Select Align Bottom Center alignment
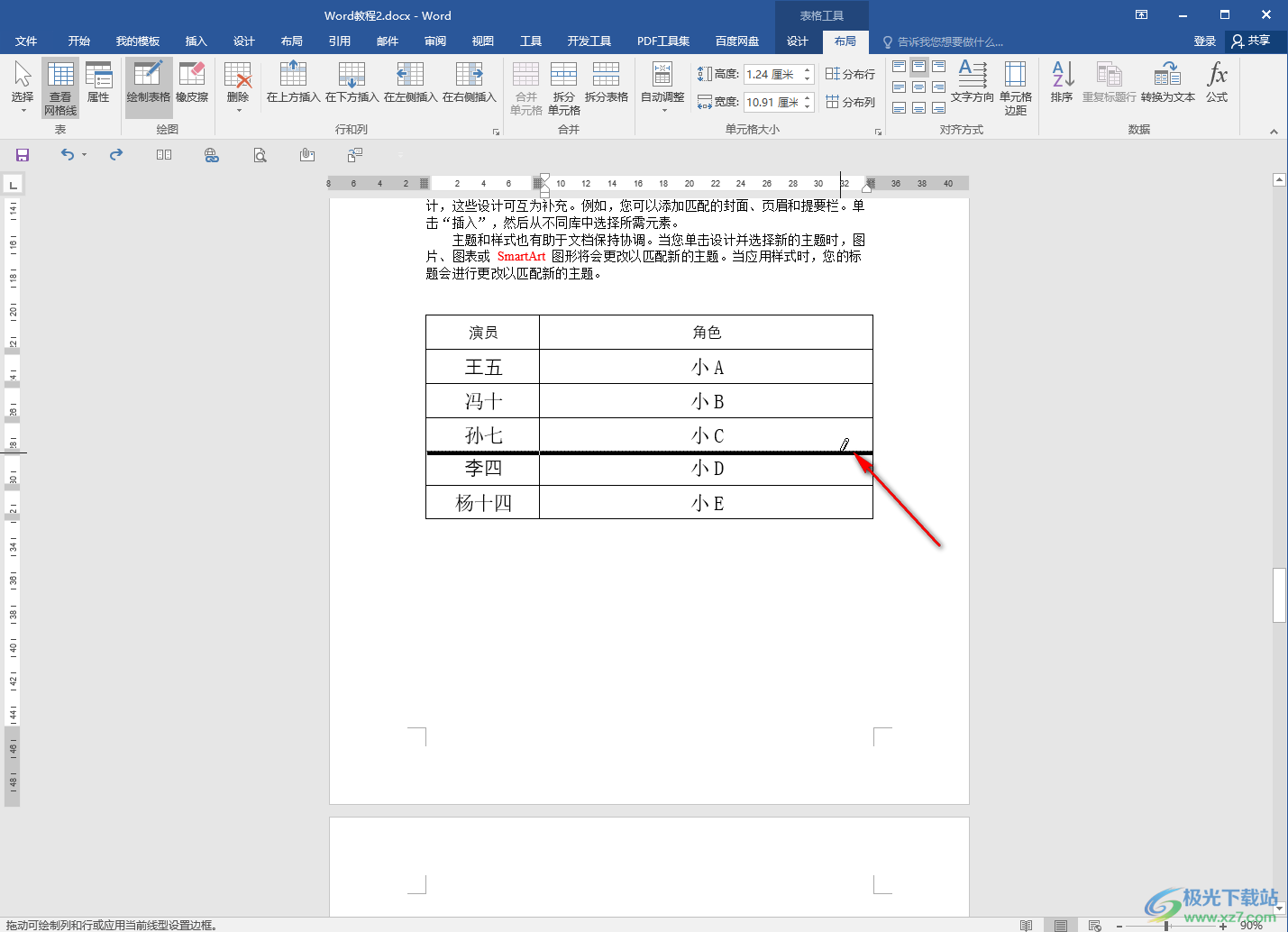 918,107
